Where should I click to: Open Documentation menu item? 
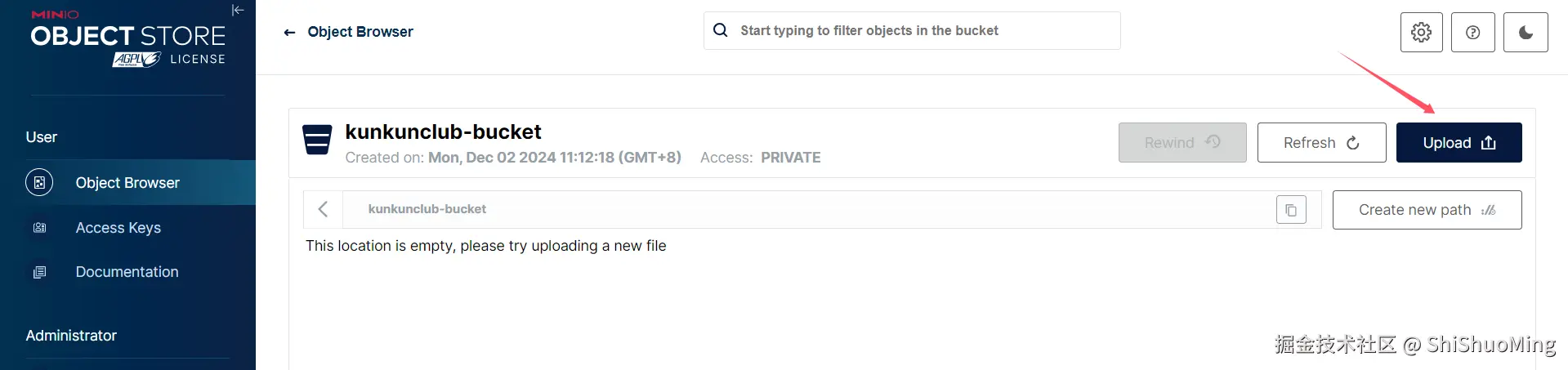[x=127, y=272]
